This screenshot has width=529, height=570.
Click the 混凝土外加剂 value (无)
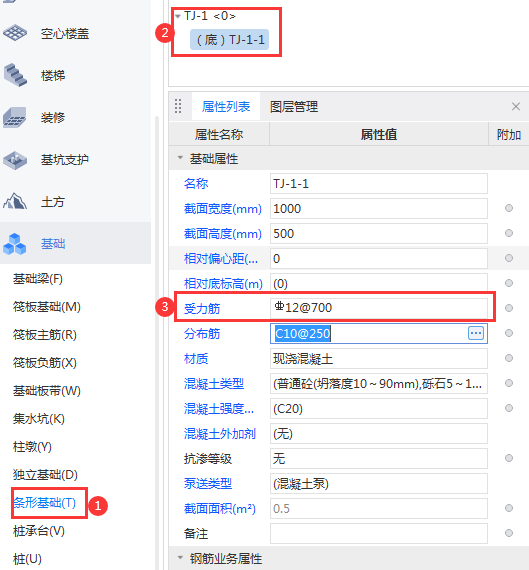(x=378, y=434)
